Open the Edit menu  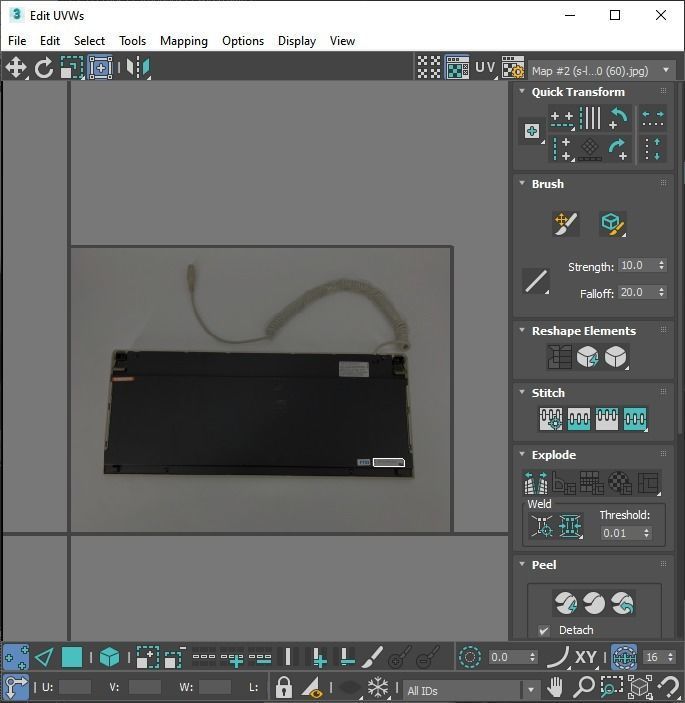point(50,41)
